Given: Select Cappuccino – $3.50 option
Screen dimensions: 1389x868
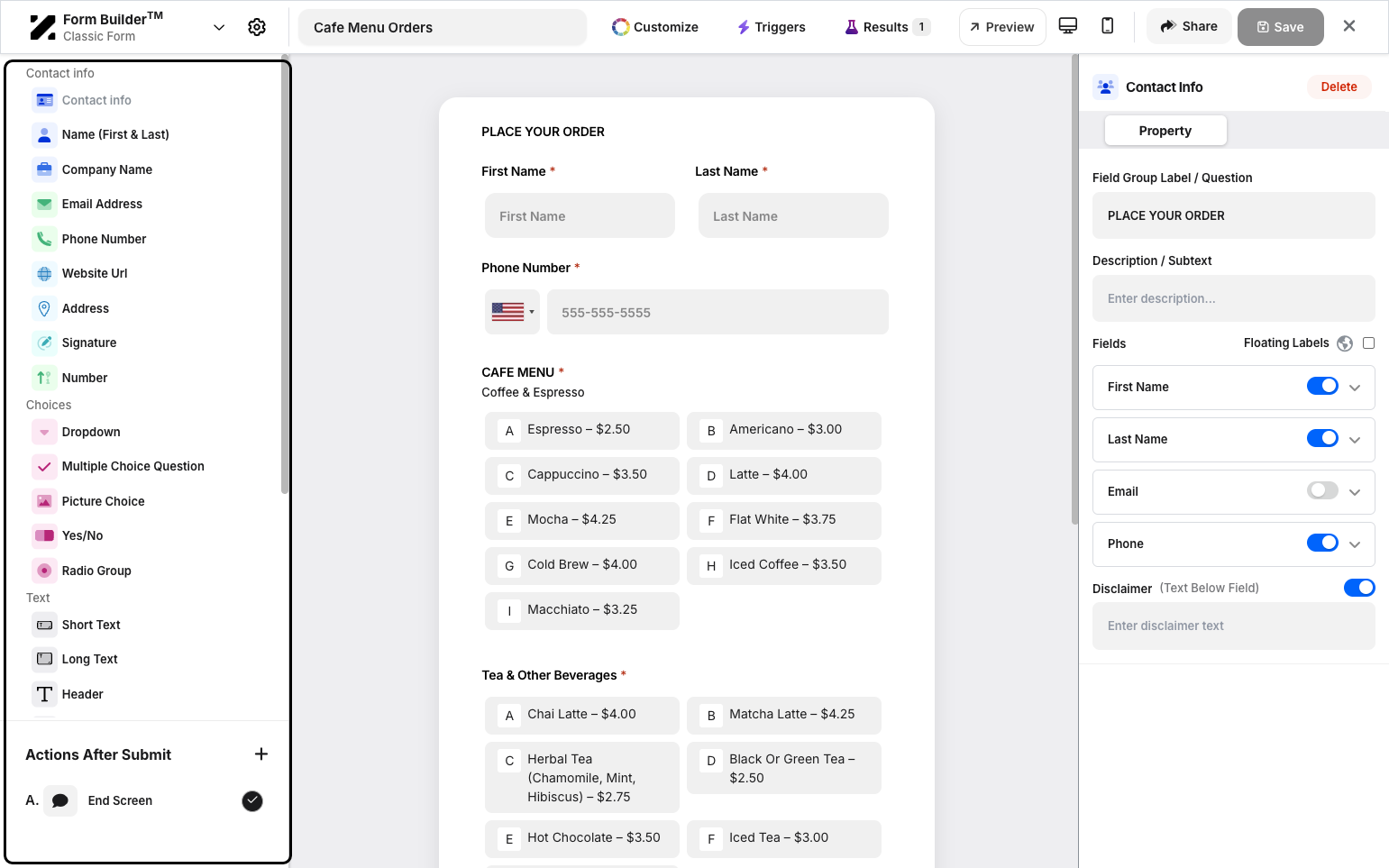Looking at the screenshot, I should (x=582, y=475).
